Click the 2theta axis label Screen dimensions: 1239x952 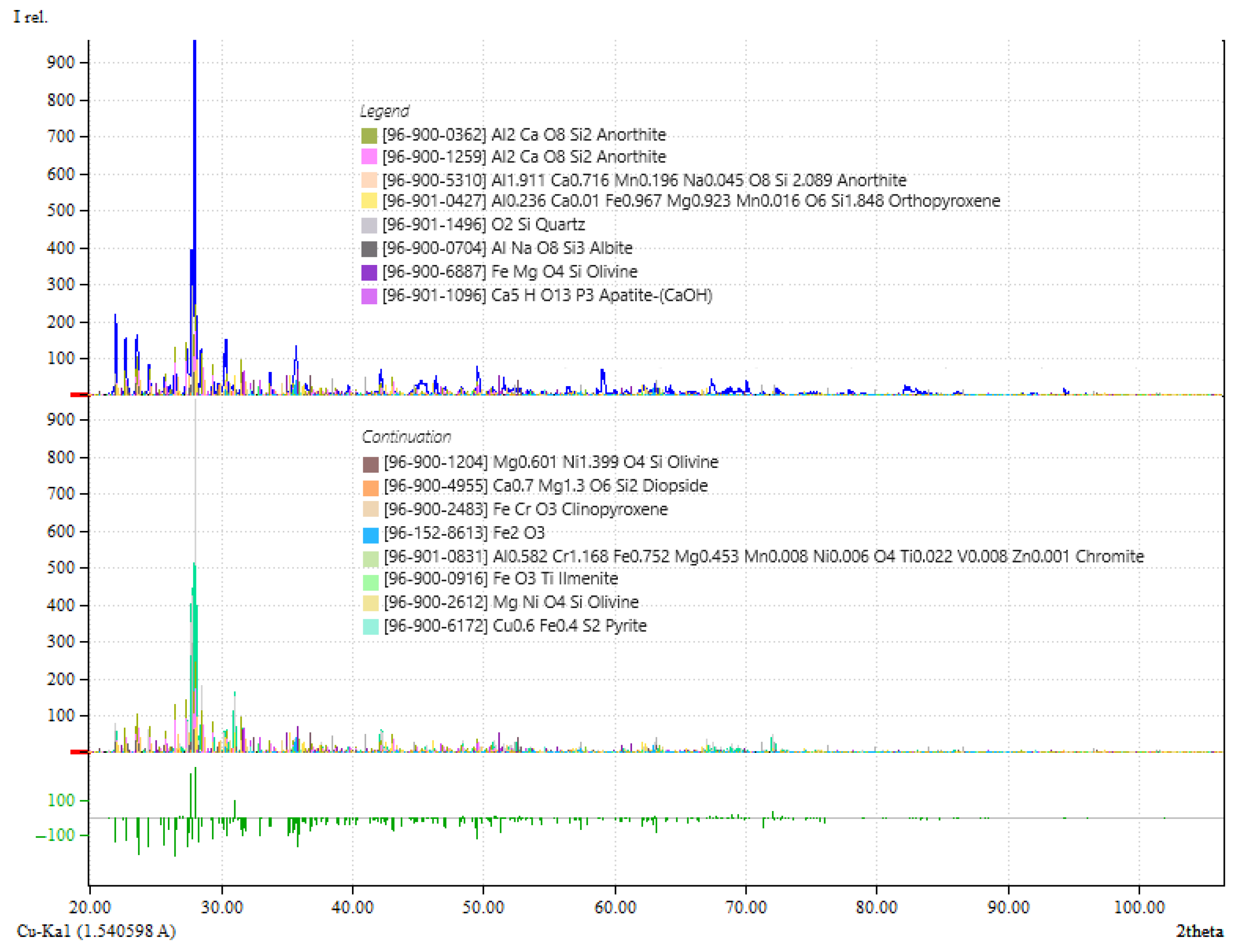tap(1199, 931)
